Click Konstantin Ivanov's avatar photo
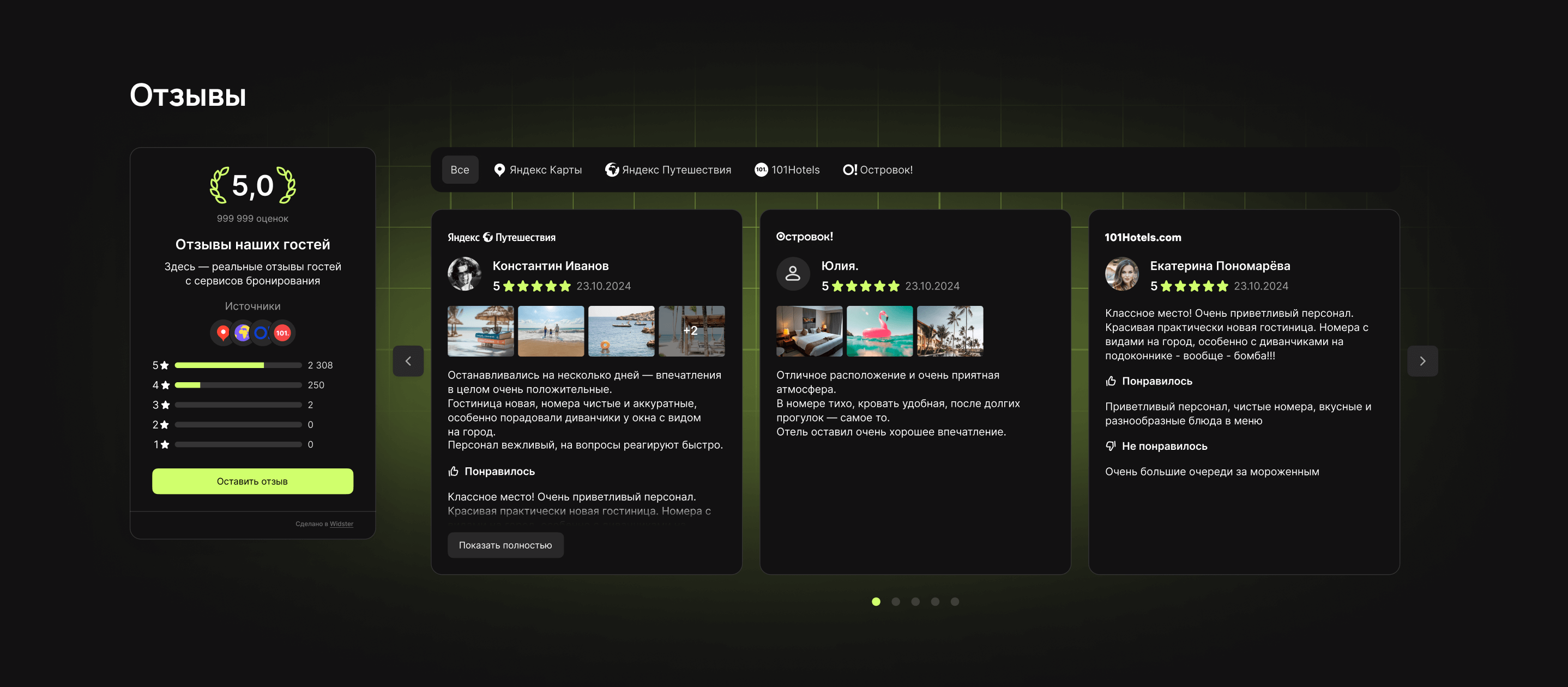Viewport: 1568px width, 687px height. click(x=465, y=274)
